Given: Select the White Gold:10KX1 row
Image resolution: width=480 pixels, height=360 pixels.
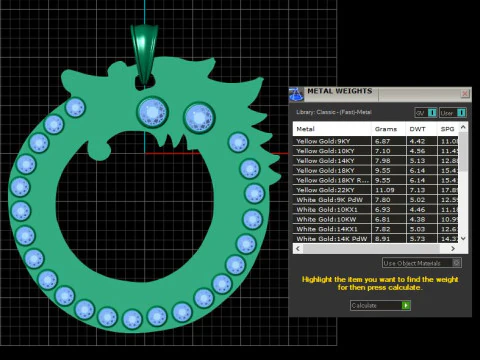Looking at the screenshot, I should [x=375, y=209].
